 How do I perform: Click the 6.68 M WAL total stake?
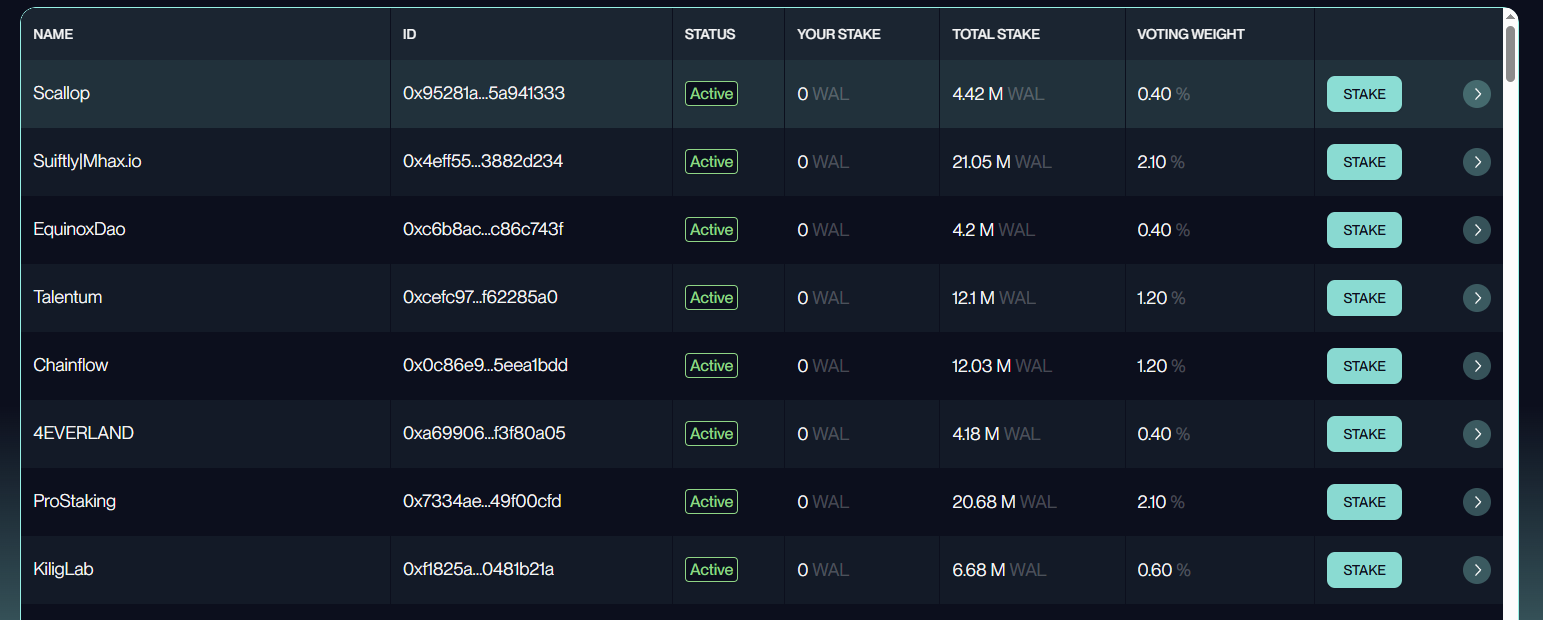pyautogui.click(x=999, y=570)
